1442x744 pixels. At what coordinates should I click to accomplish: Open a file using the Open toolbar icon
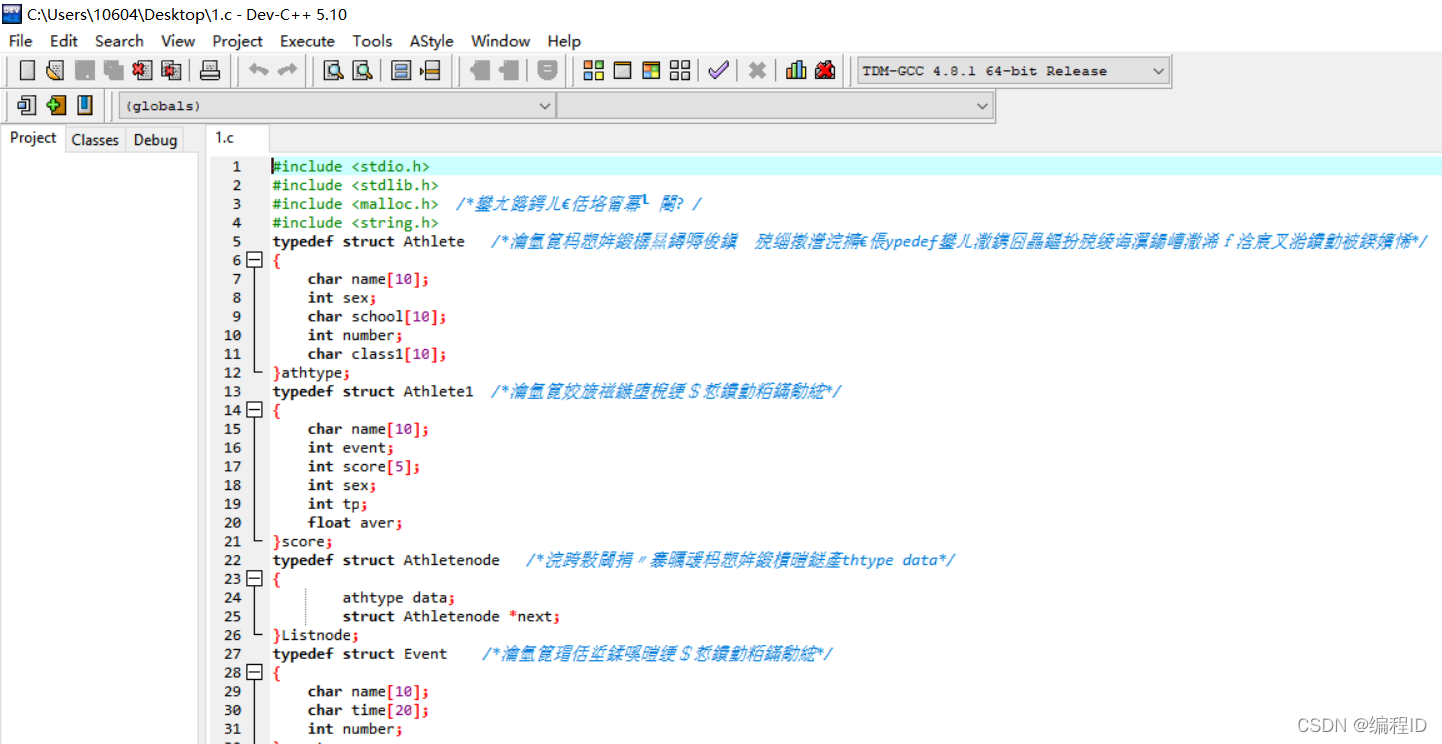click(55, 70)
